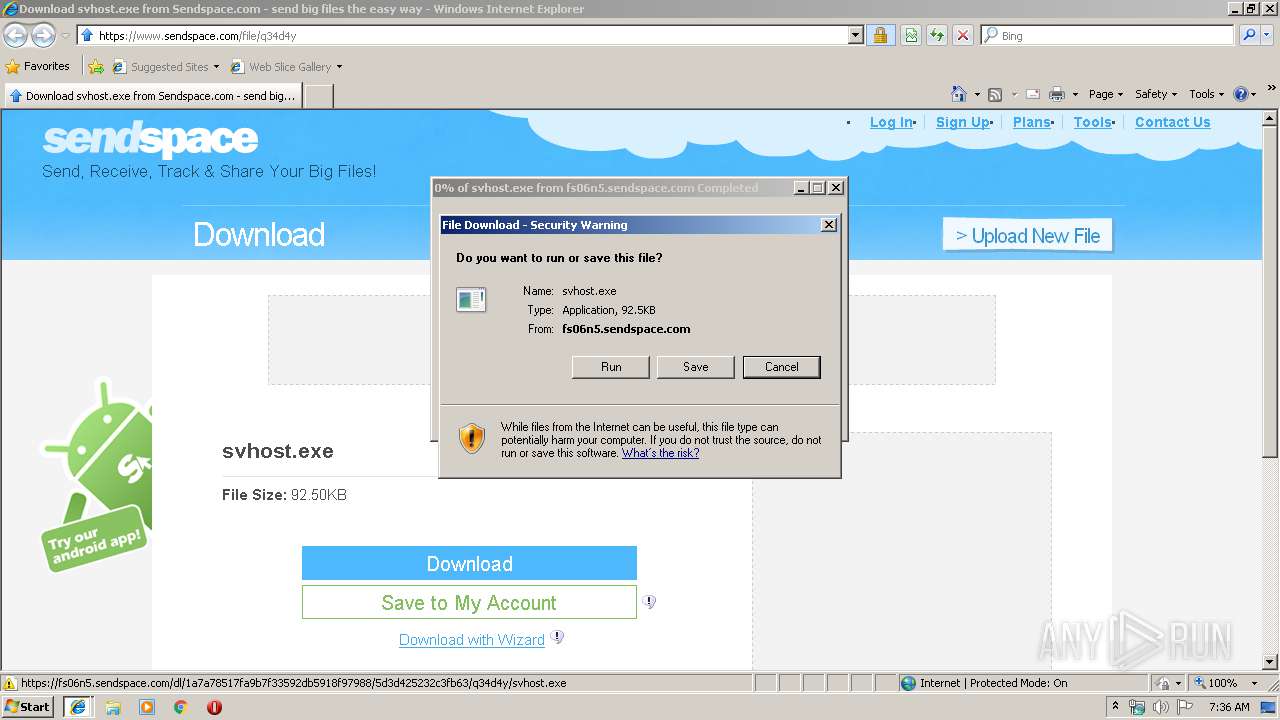Open the address bar URL dropdown
This screenshot has height=720, width=1280.
855,35
